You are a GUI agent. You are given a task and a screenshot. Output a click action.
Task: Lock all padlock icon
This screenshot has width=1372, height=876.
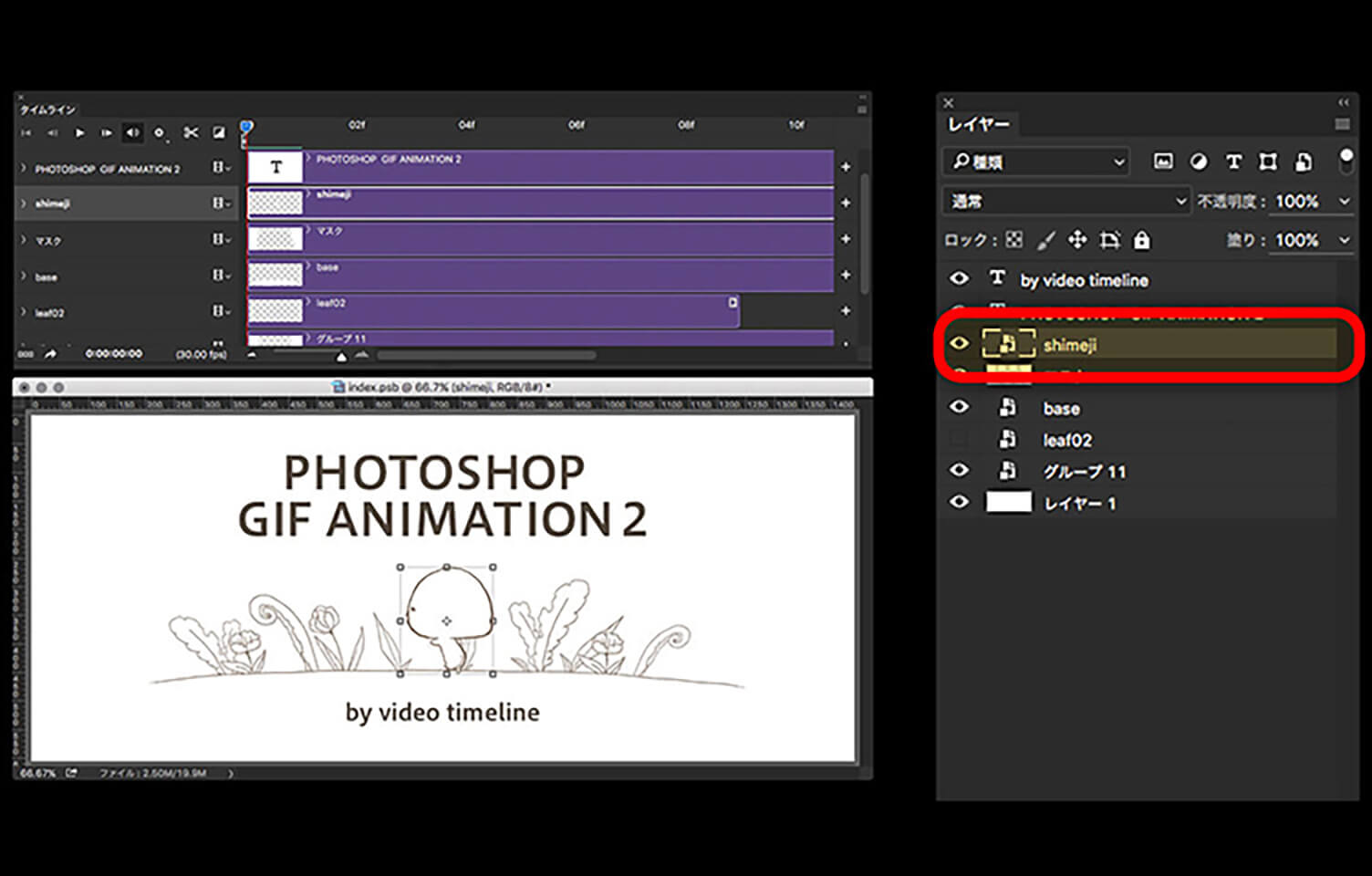click(1141, 240)
